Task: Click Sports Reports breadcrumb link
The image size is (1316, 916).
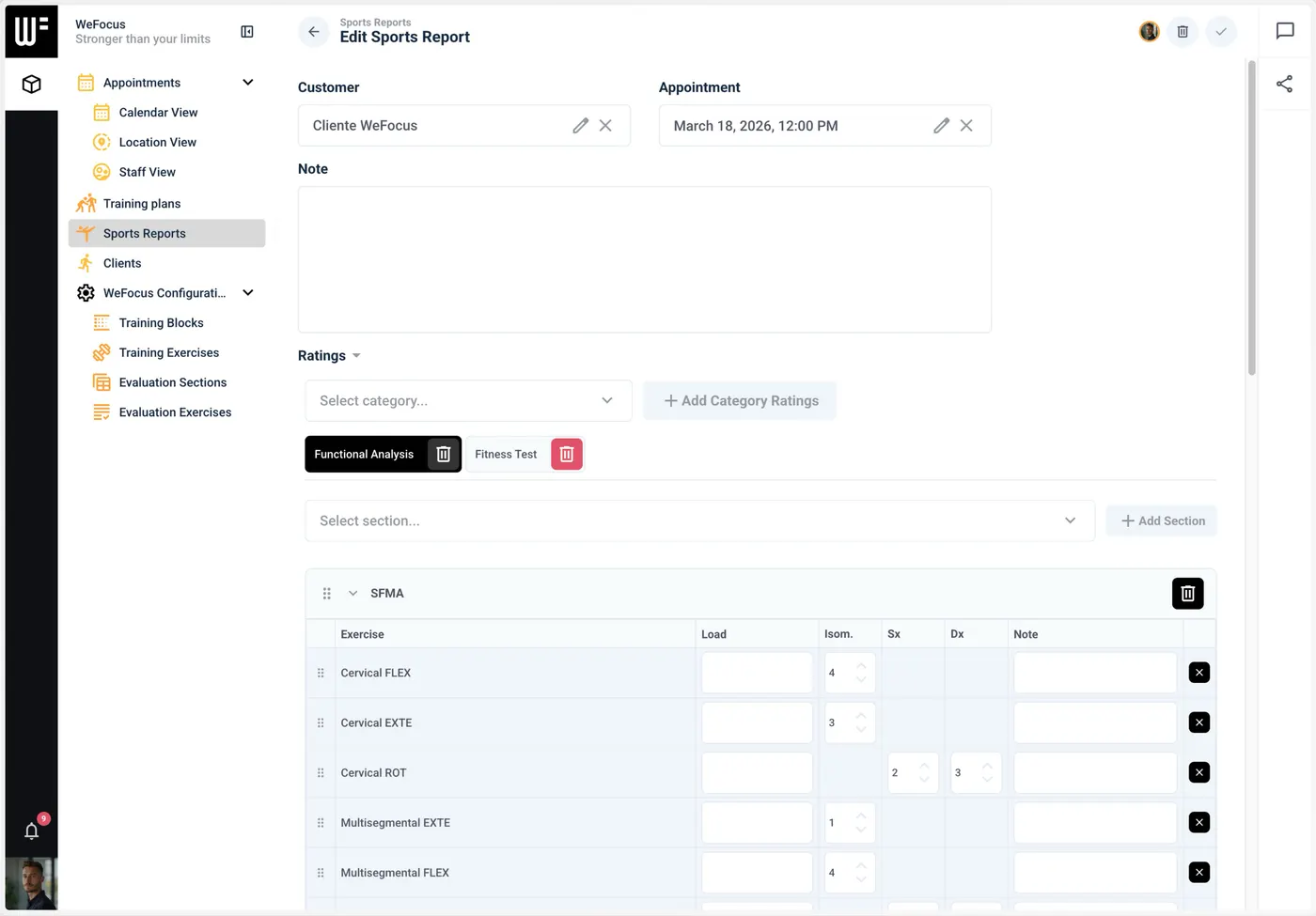Action: coord(375,23)
